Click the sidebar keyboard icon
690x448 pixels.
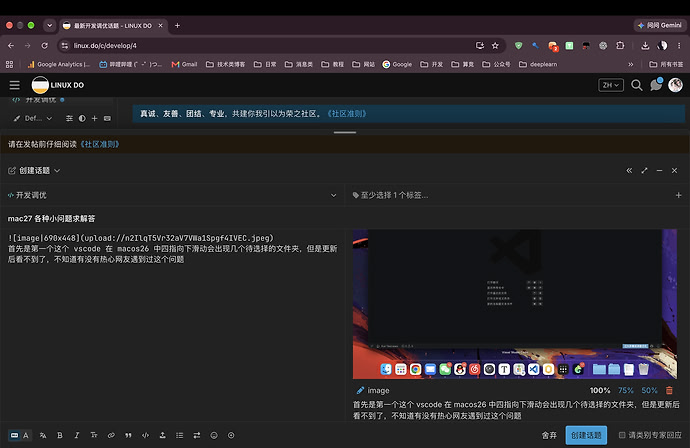pos(107,118)
